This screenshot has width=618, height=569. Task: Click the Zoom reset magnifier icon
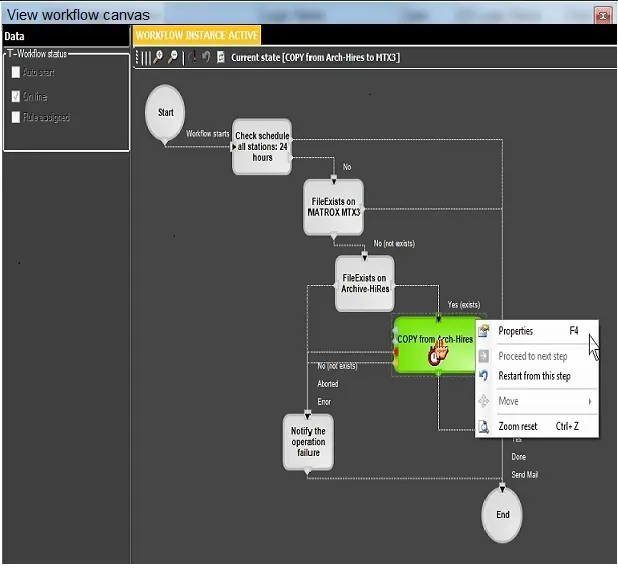point(484,426)
